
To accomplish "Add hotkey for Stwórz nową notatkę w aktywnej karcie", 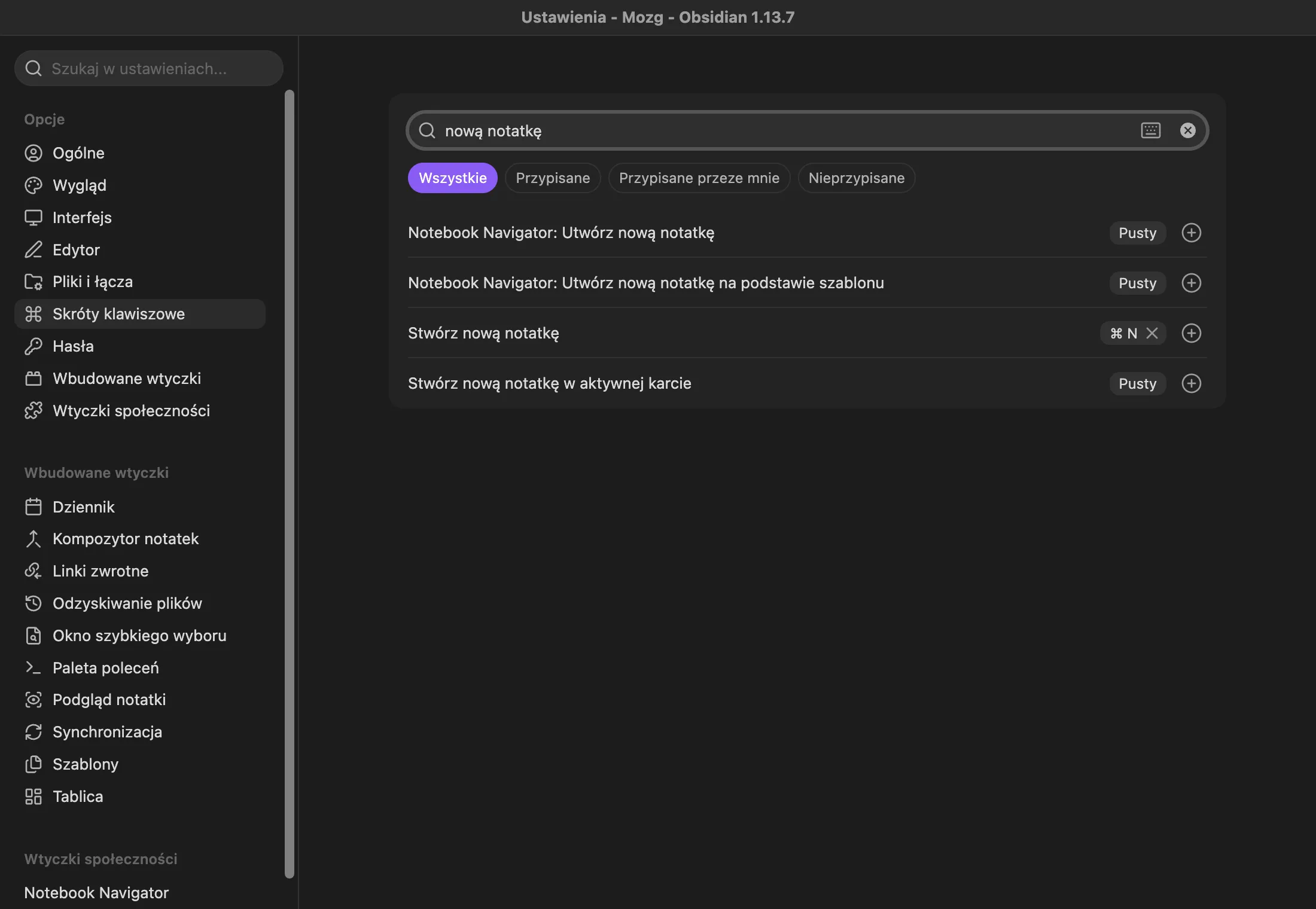I will (1191, 383).
